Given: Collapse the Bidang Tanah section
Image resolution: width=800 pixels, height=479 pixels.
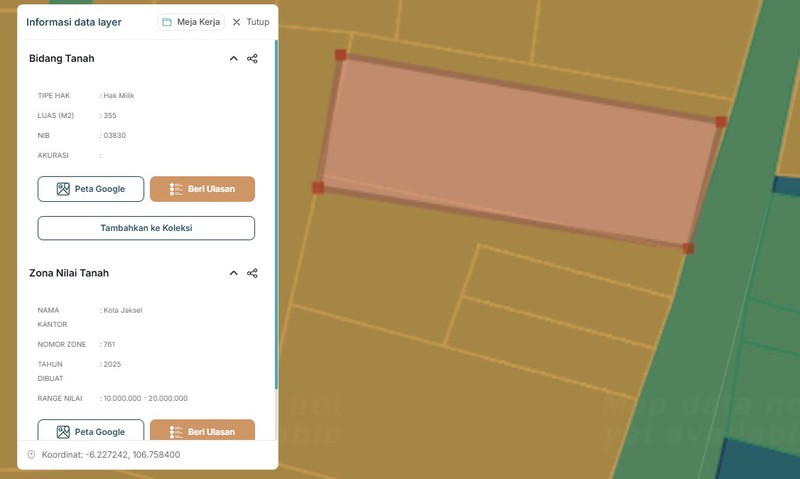Looking at the screenshot, I should pos(234,59).
